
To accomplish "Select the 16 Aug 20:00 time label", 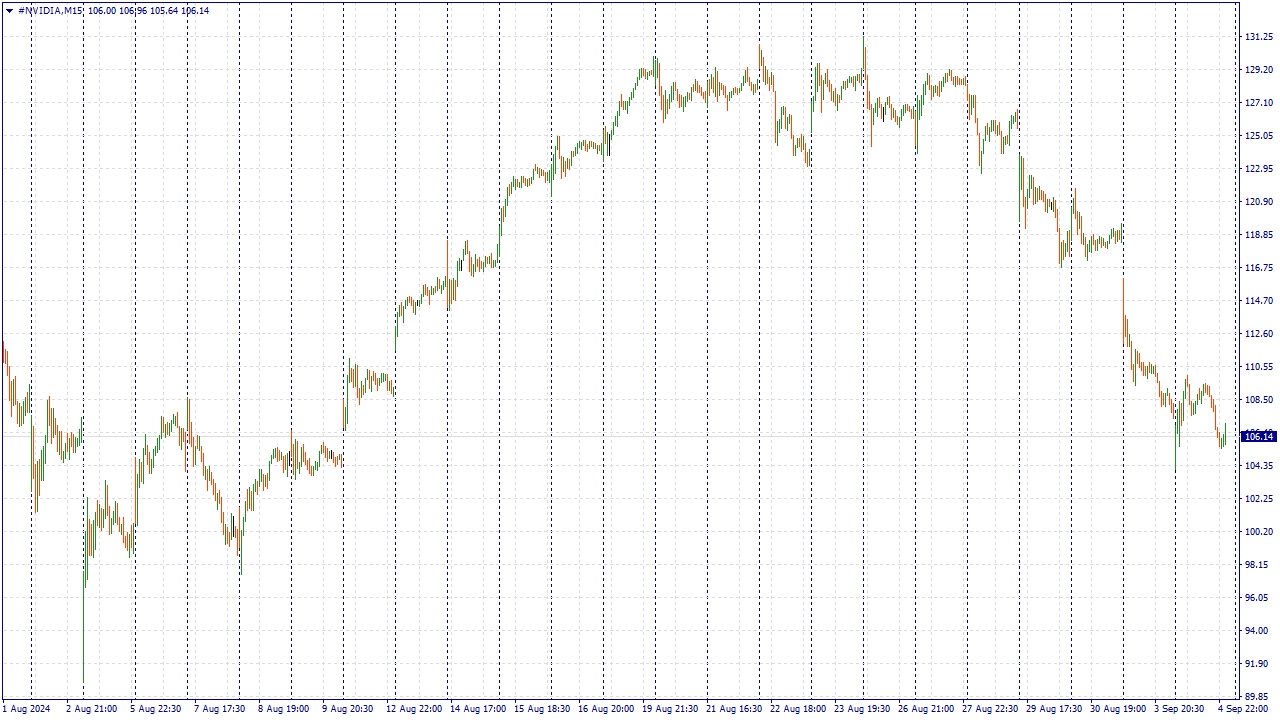I will (606, 709).
